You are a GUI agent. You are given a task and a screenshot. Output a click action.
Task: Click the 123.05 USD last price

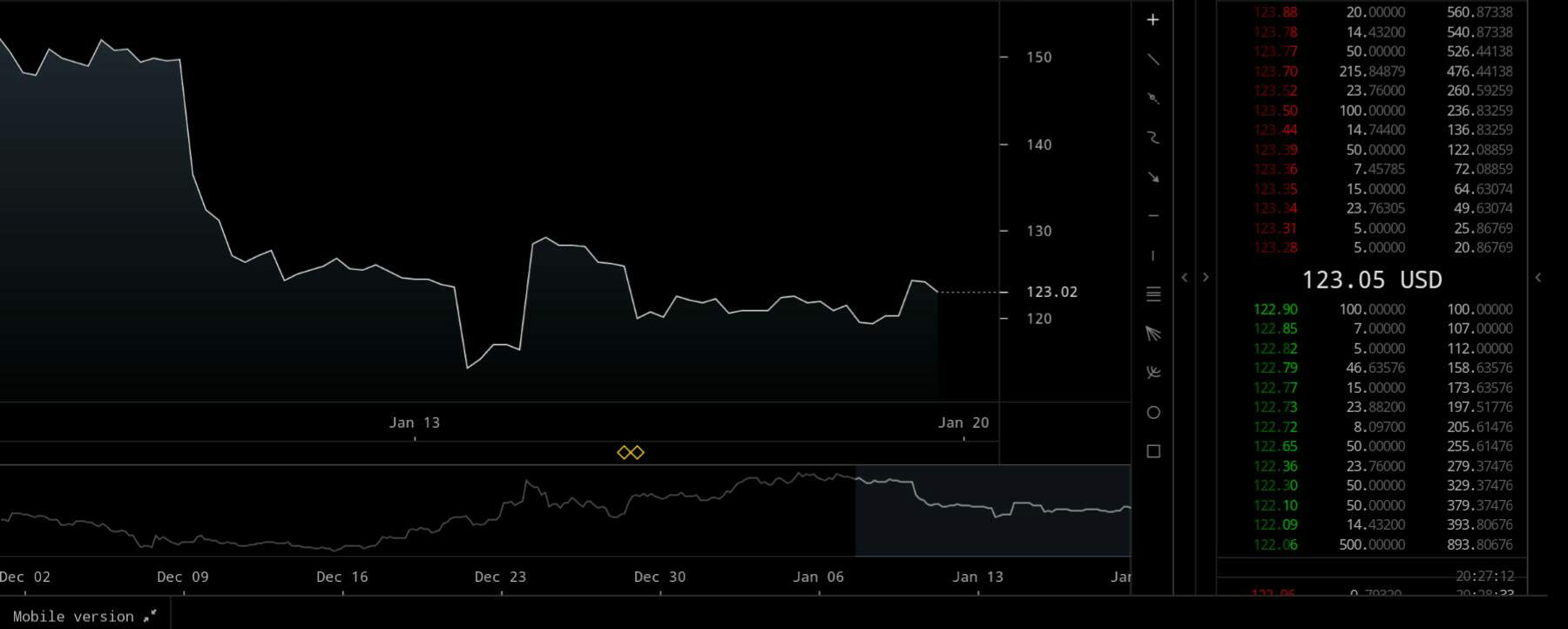click(1371, 280)
